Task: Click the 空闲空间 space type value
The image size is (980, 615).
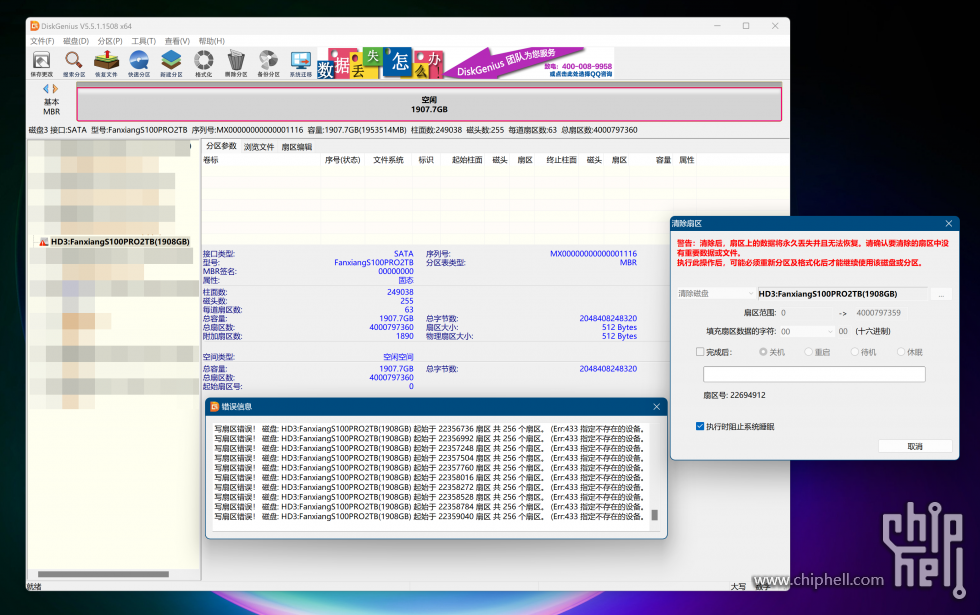Action: (x=398, y=357)
